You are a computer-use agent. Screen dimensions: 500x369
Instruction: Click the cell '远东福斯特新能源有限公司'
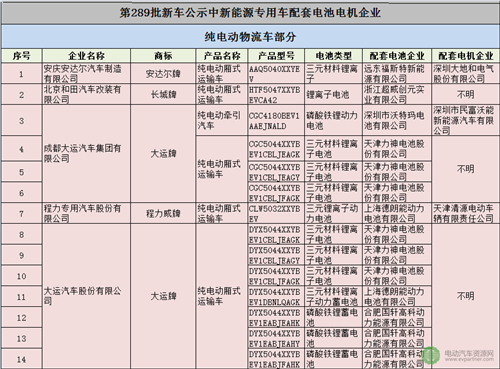point(397,74)
